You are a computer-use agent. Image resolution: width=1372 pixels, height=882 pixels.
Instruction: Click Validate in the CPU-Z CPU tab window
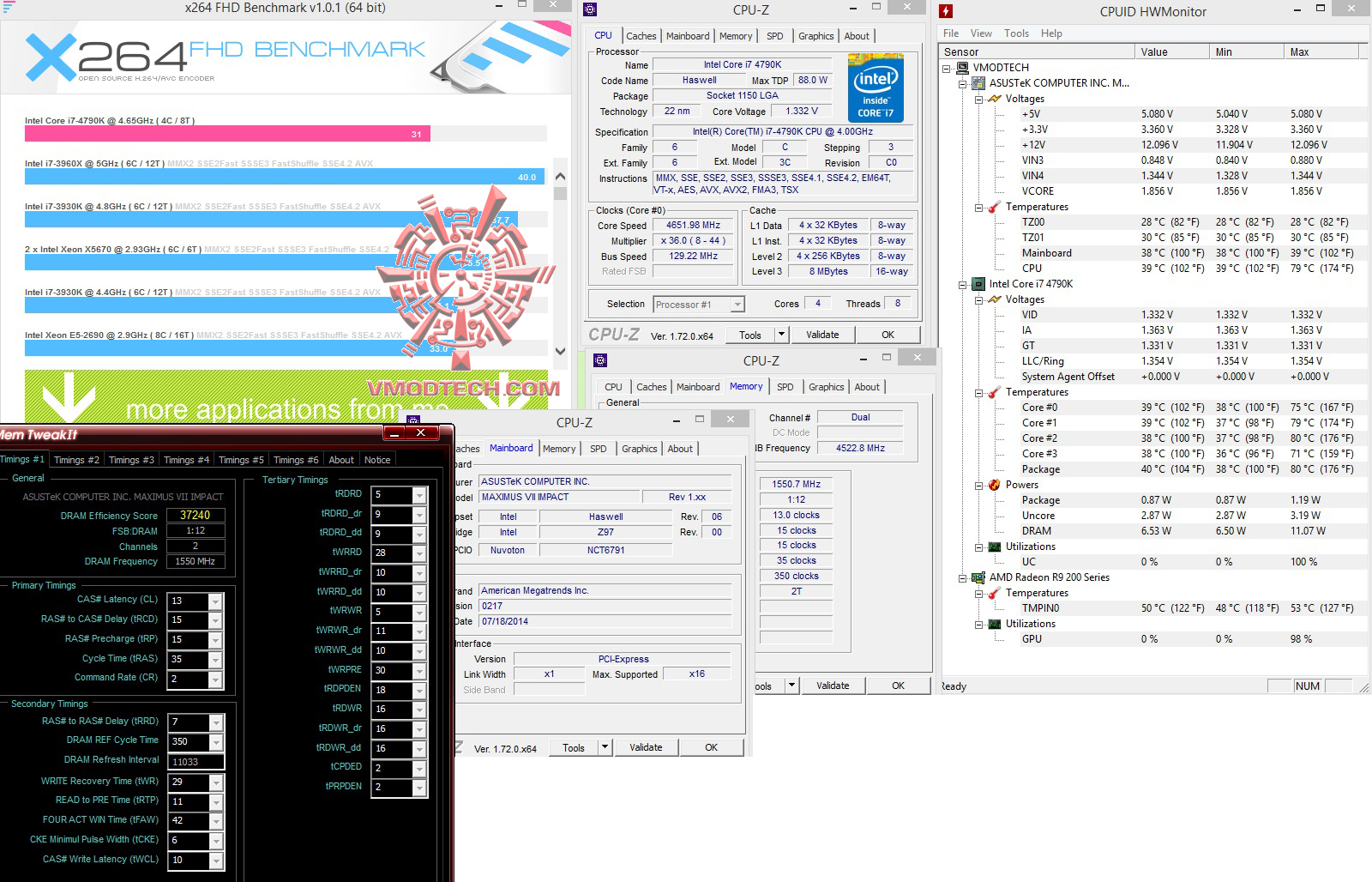[822, 335]
